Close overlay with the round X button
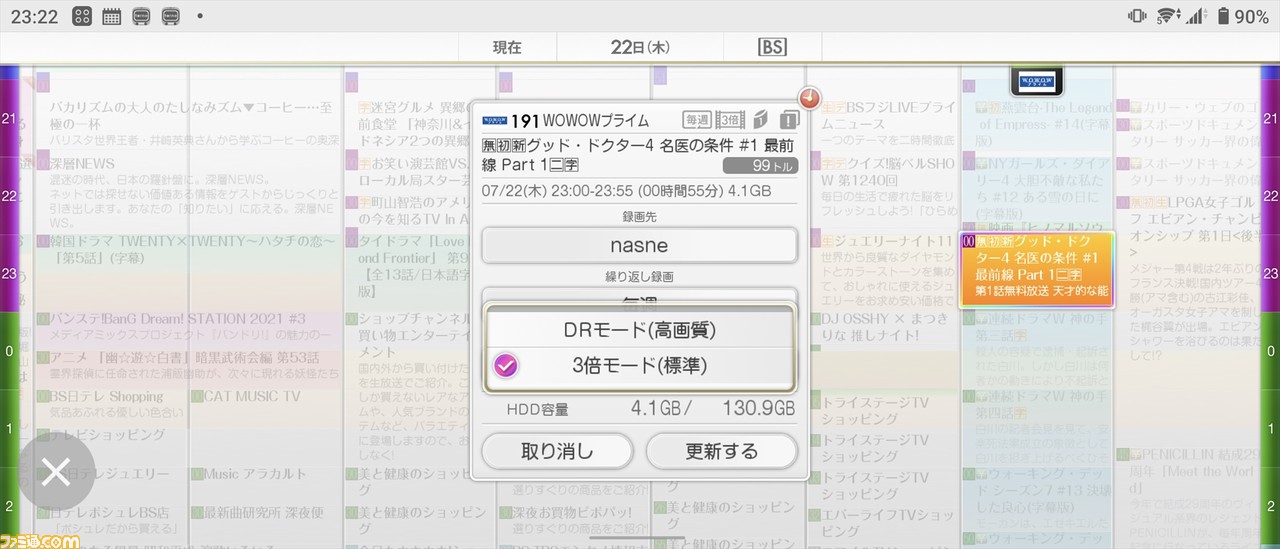 coord(56,473)
